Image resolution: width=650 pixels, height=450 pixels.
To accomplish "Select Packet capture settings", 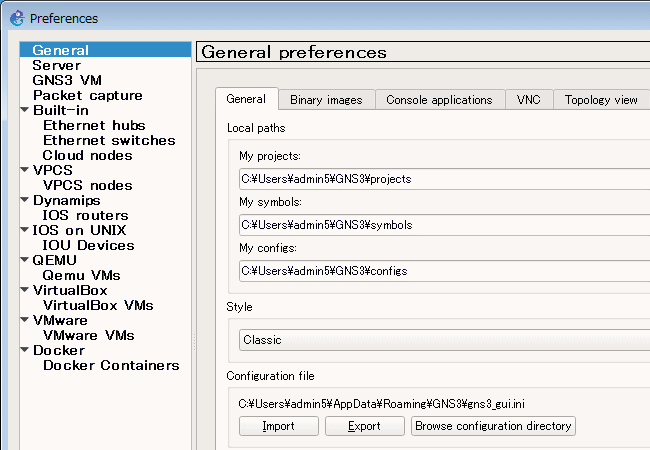I will 87,95.
